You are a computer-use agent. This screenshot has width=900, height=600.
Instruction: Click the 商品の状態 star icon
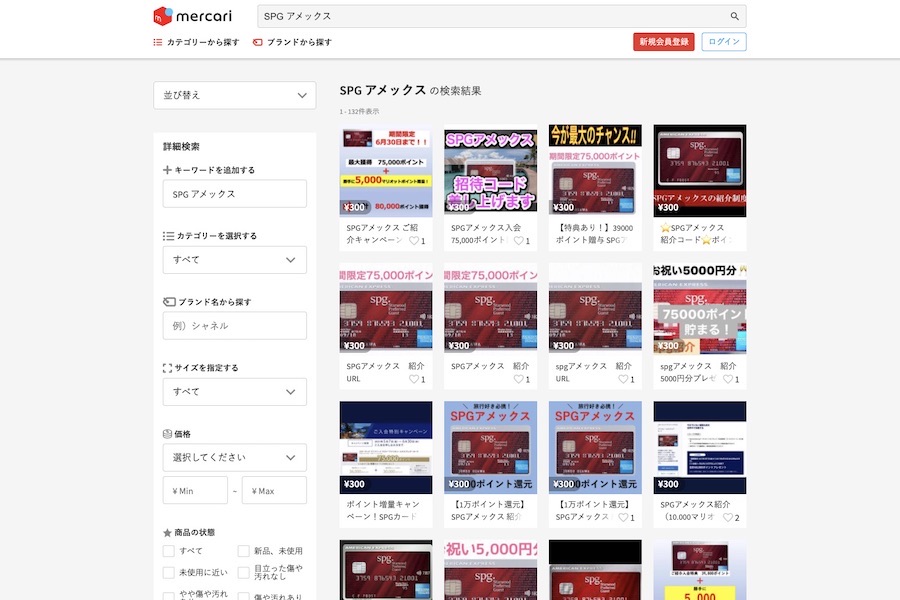click(168, 533)
